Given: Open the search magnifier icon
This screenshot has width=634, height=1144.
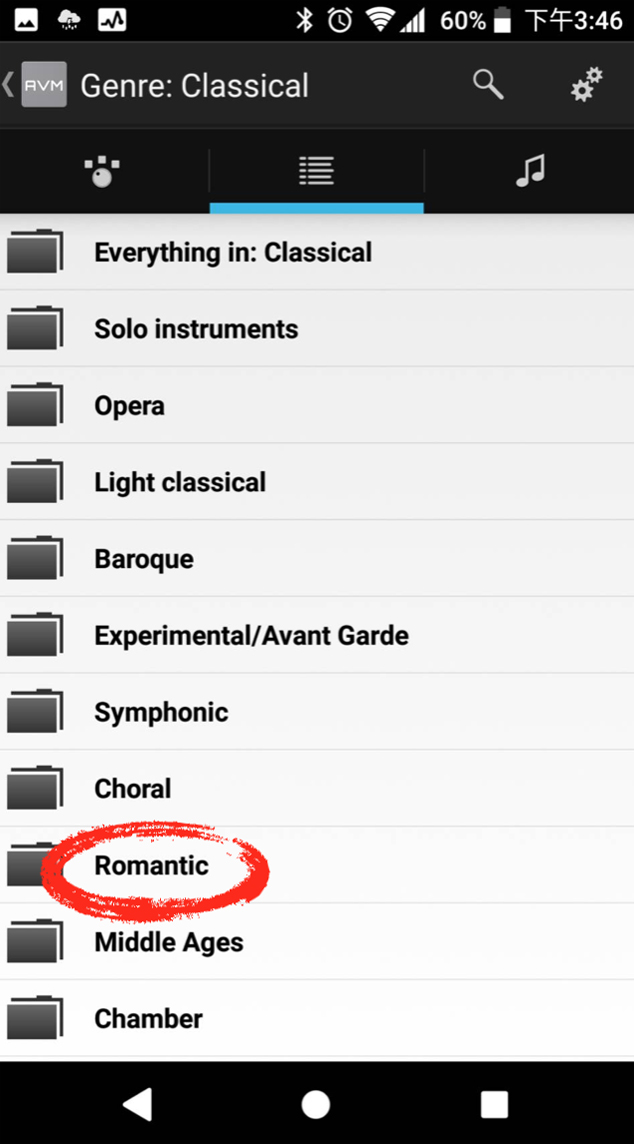Looking at the screenshot, I should (x=488, y=85).
